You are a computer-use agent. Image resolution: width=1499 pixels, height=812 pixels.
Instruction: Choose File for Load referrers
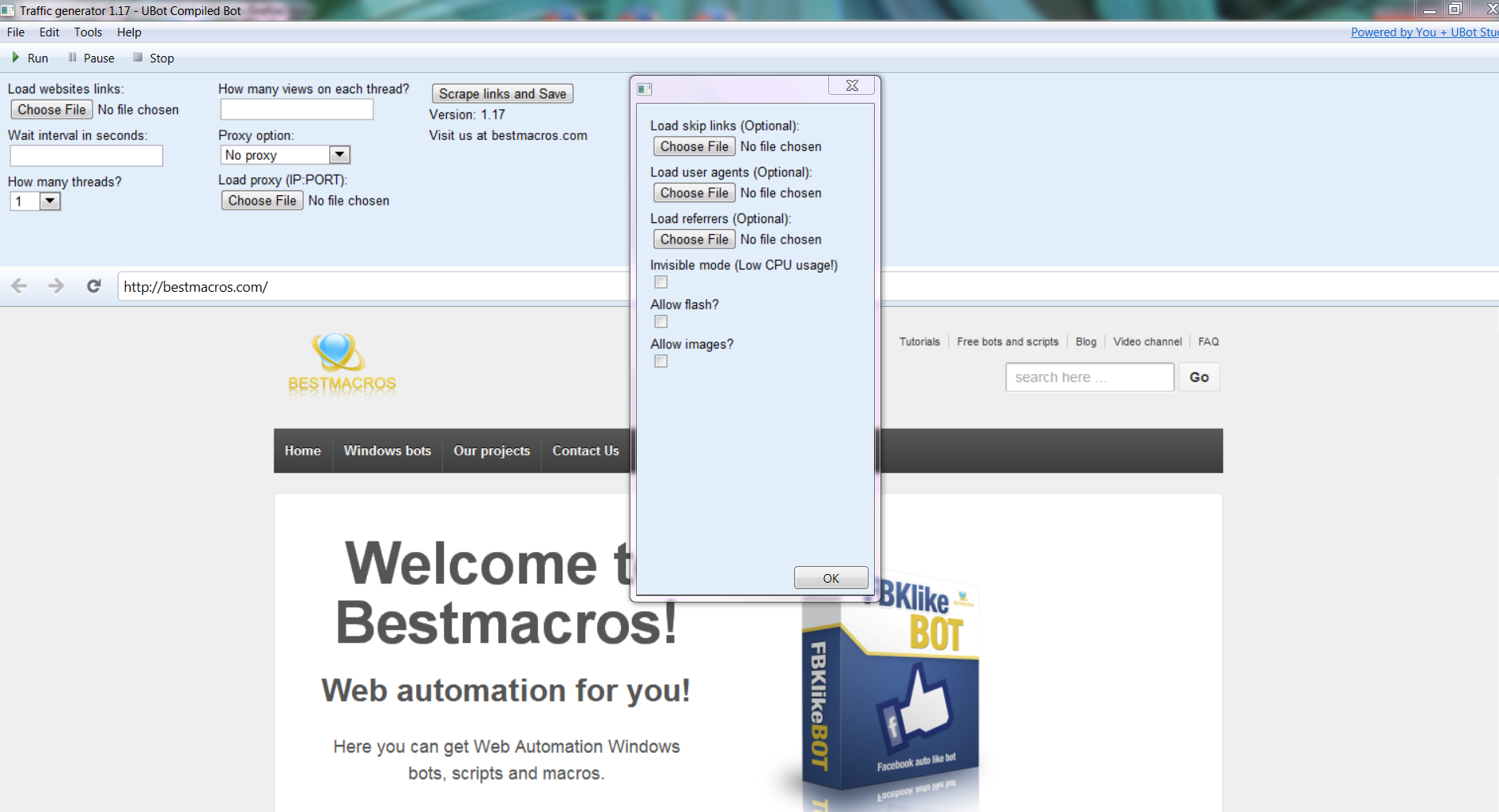[695, 240]
